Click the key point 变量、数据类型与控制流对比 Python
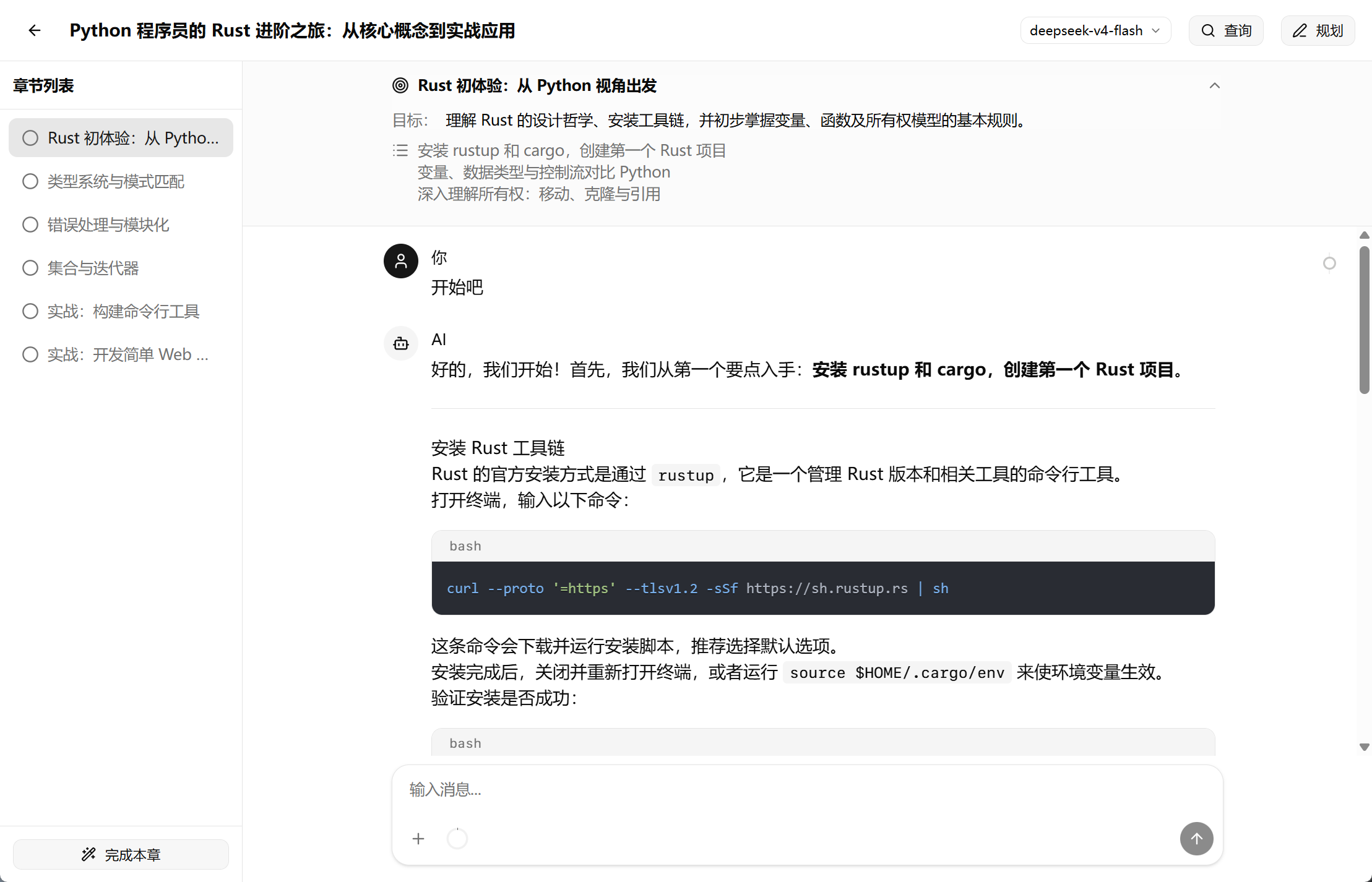Image resolution: width=1372 pixels, height=882 pixels. tap(544, 172)
